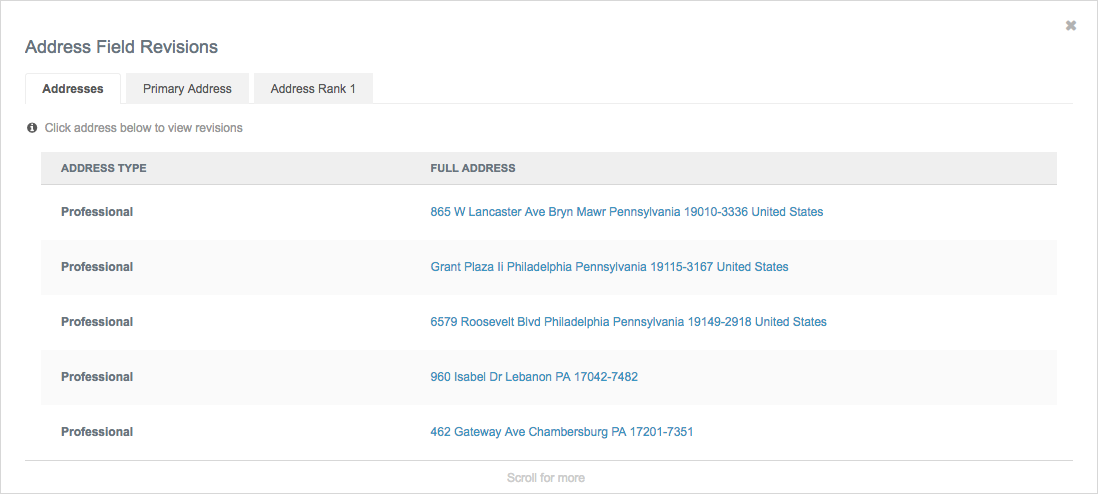Click Professional type in the Bryn Mawr row
The image size is (1098, 494).
tap(97, 212)
